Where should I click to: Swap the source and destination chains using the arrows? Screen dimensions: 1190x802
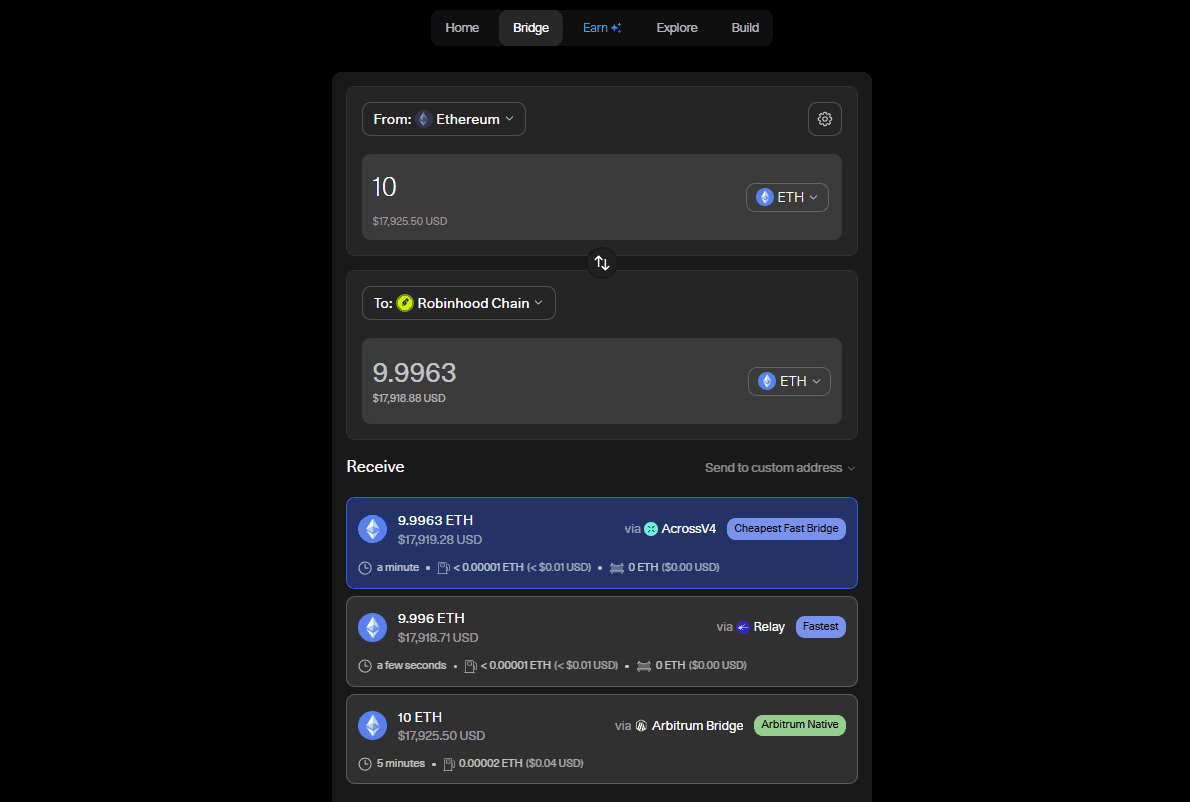coord(602,263)
